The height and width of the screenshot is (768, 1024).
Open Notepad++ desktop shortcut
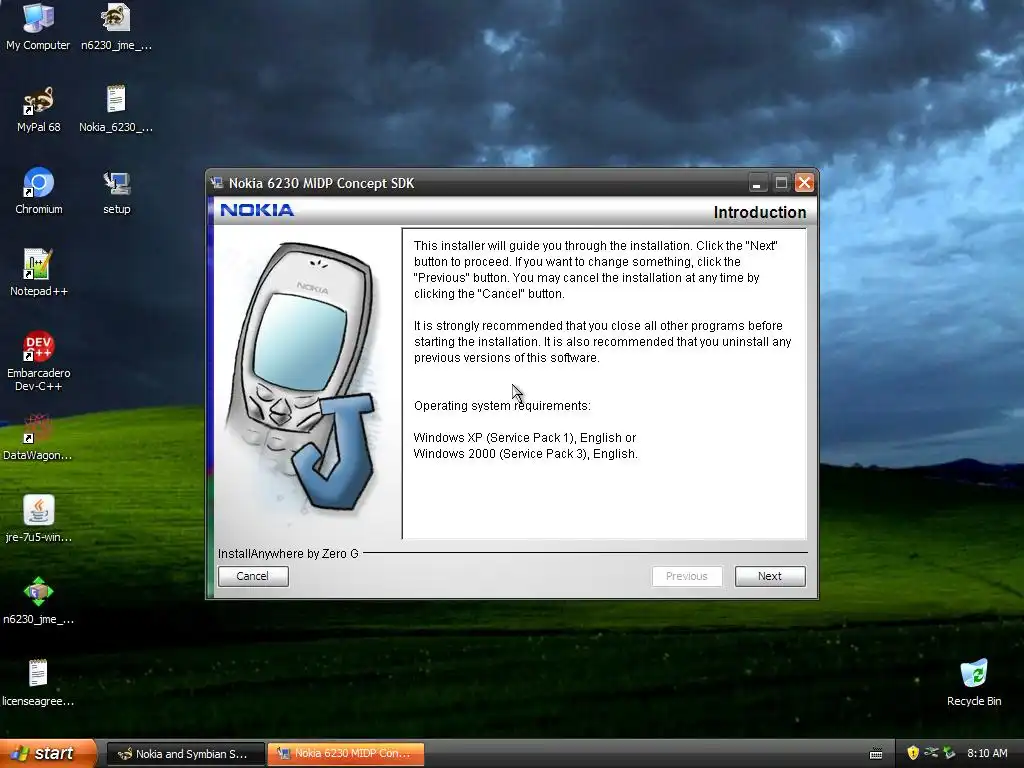point(39,272)
